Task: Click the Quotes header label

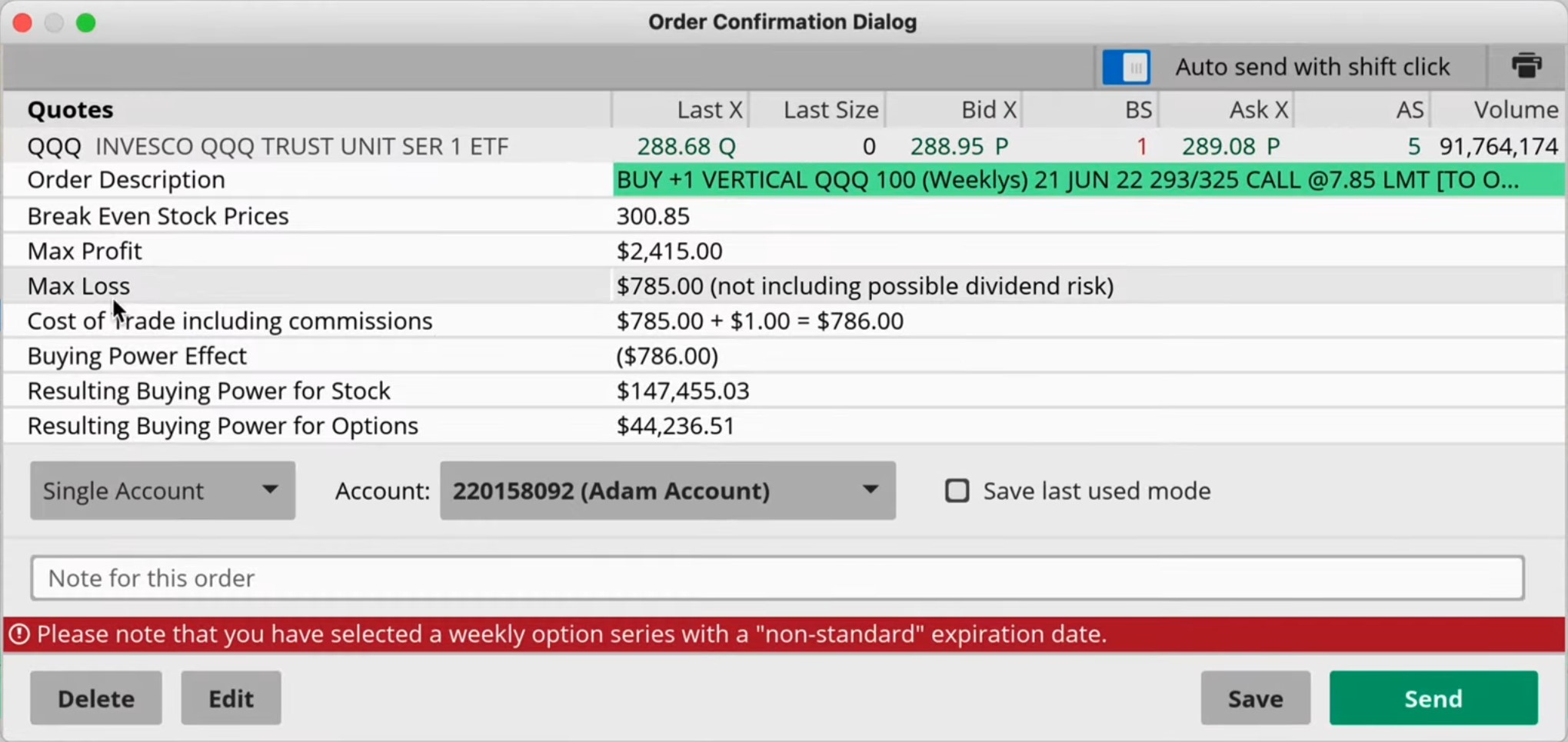Action: click(x=70, y=110)
